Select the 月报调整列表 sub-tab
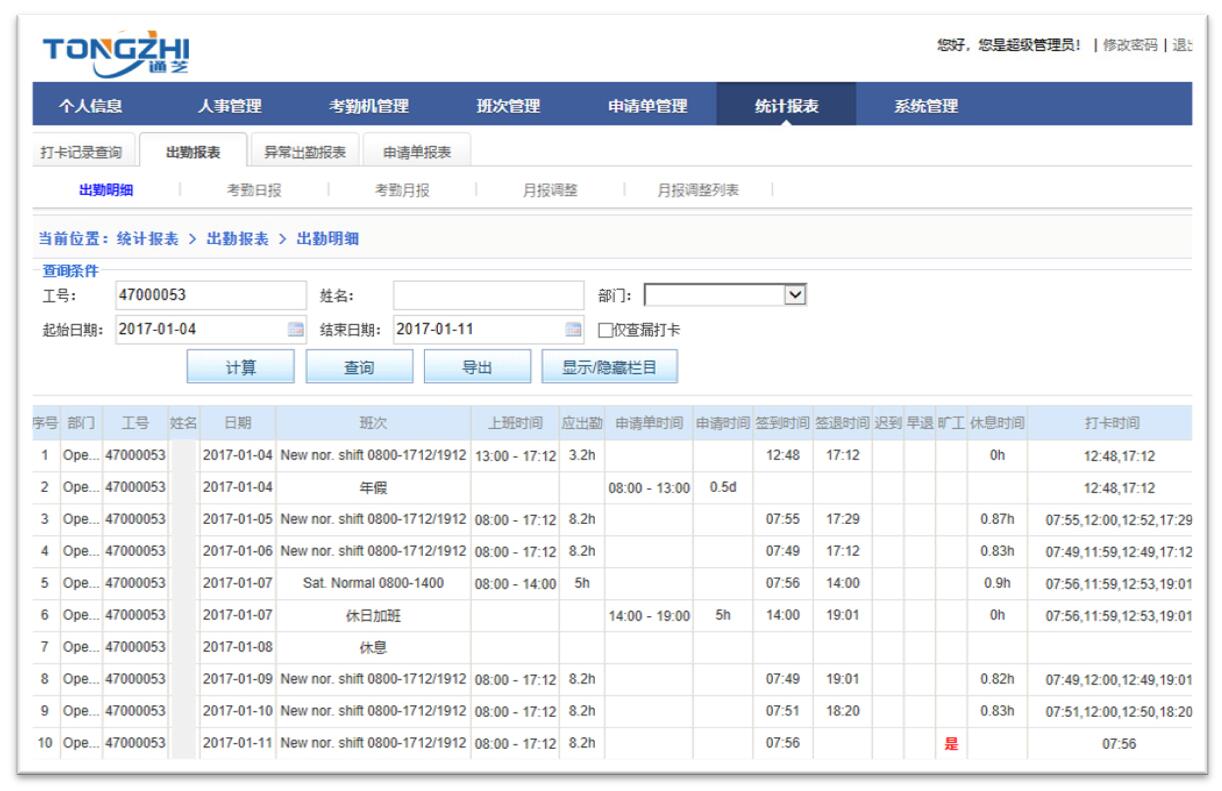 click(698, 190)
